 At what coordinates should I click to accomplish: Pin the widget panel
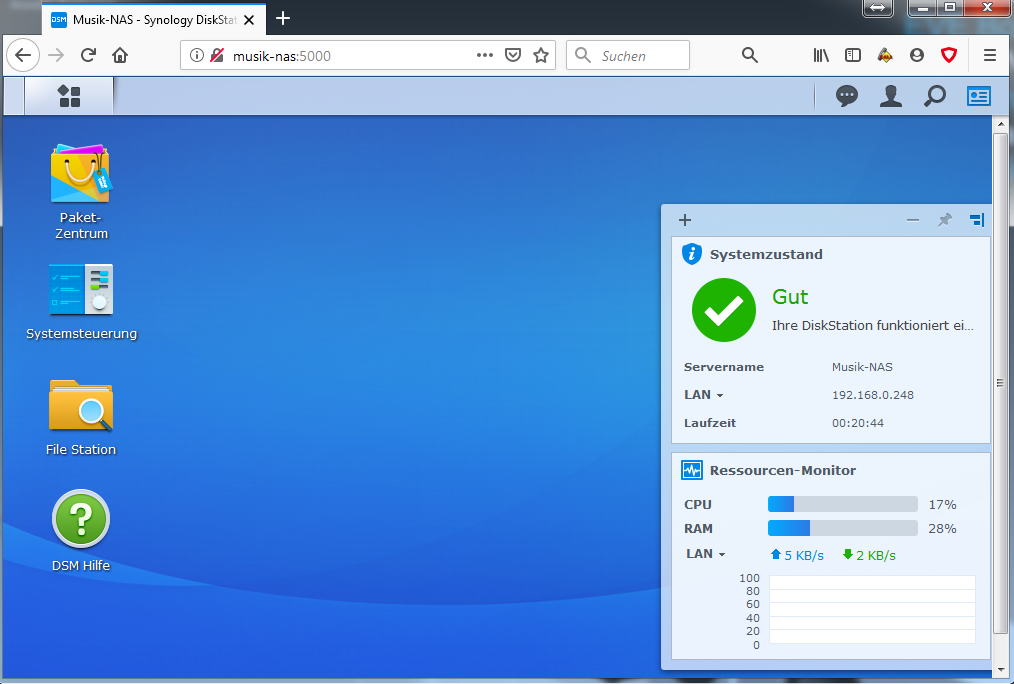pos(945,220)
